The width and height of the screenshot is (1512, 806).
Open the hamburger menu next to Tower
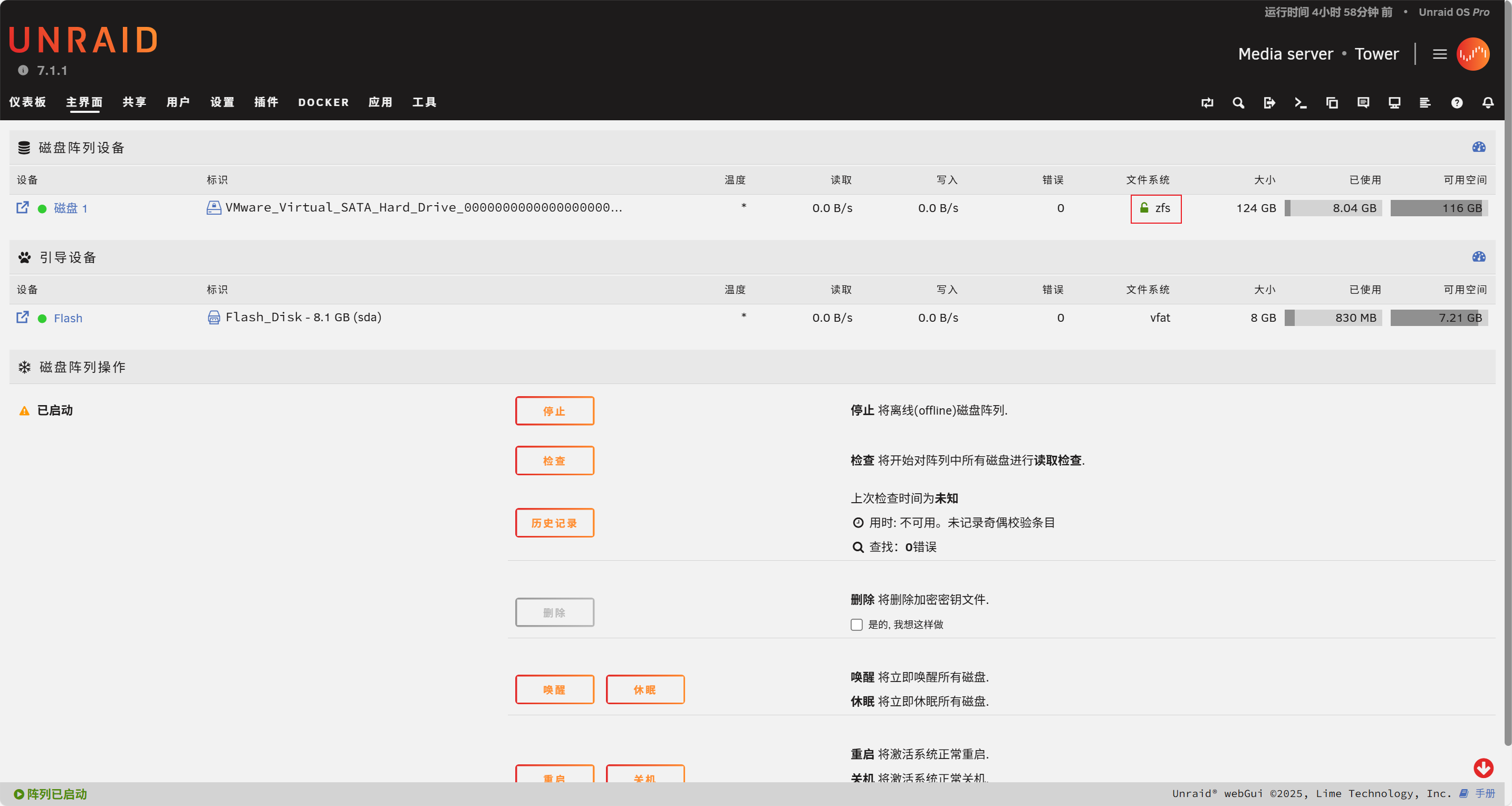tap(1439, 54)
